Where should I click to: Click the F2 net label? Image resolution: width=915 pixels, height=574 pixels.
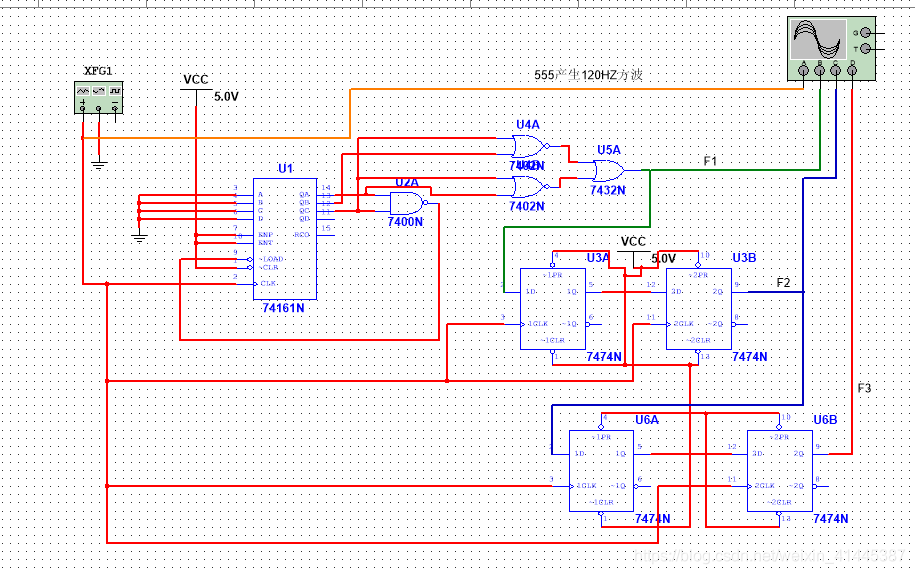tap(783, 282)
